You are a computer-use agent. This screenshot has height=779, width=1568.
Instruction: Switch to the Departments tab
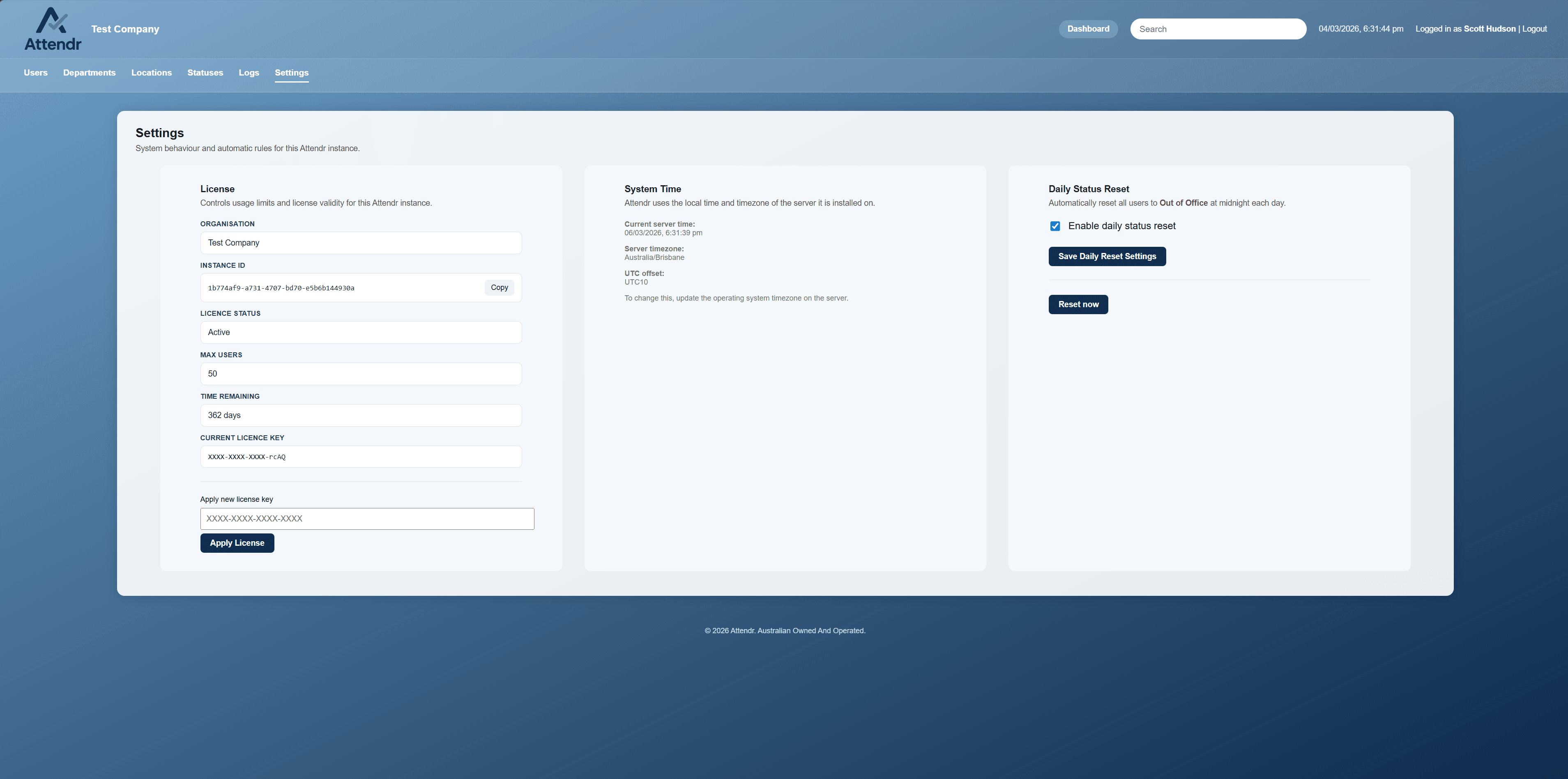(x=89, y=72)
